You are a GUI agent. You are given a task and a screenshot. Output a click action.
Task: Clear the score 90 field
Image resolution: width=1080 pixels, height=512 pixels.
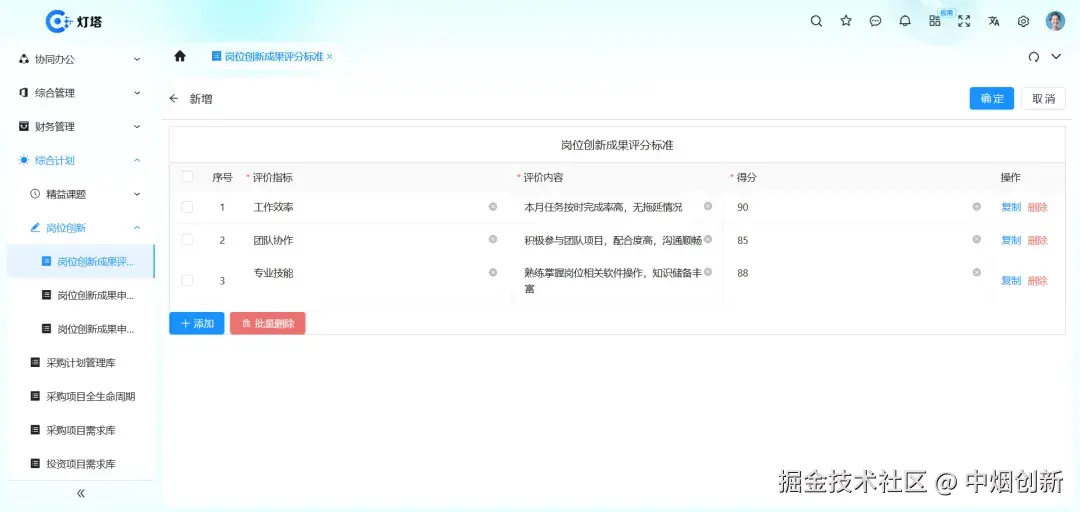click(x=976, y=207)
